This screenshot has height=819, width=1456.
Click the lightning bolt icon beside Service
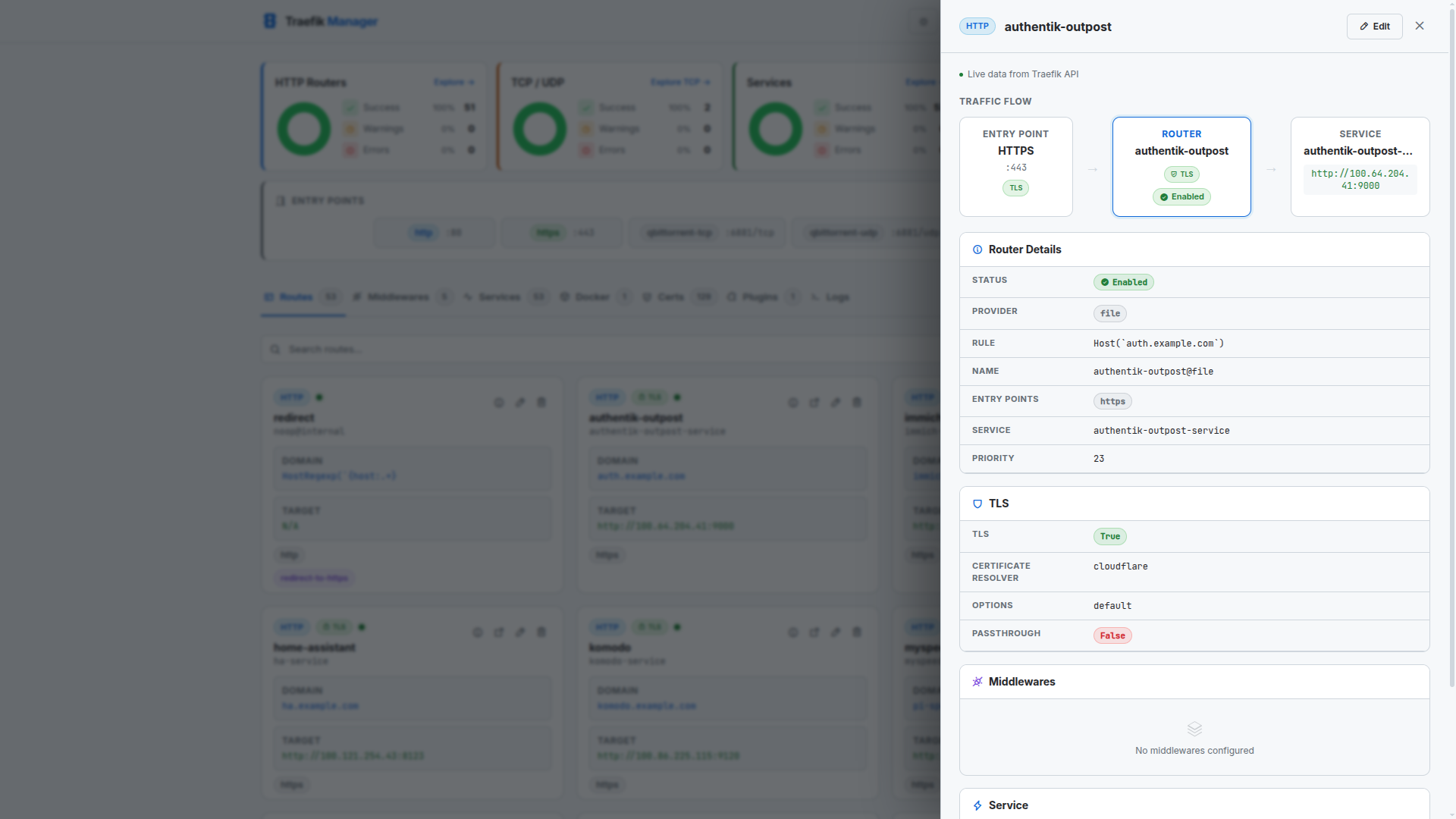(x=977, y=805)
